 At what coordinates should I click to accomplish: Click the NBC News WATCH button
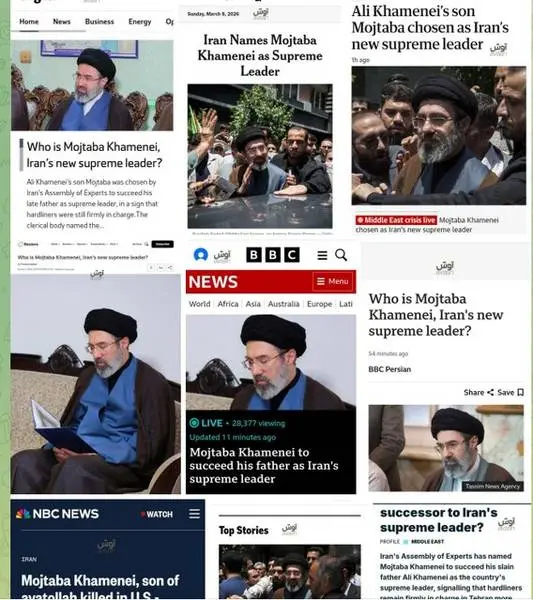pos(156,514)
